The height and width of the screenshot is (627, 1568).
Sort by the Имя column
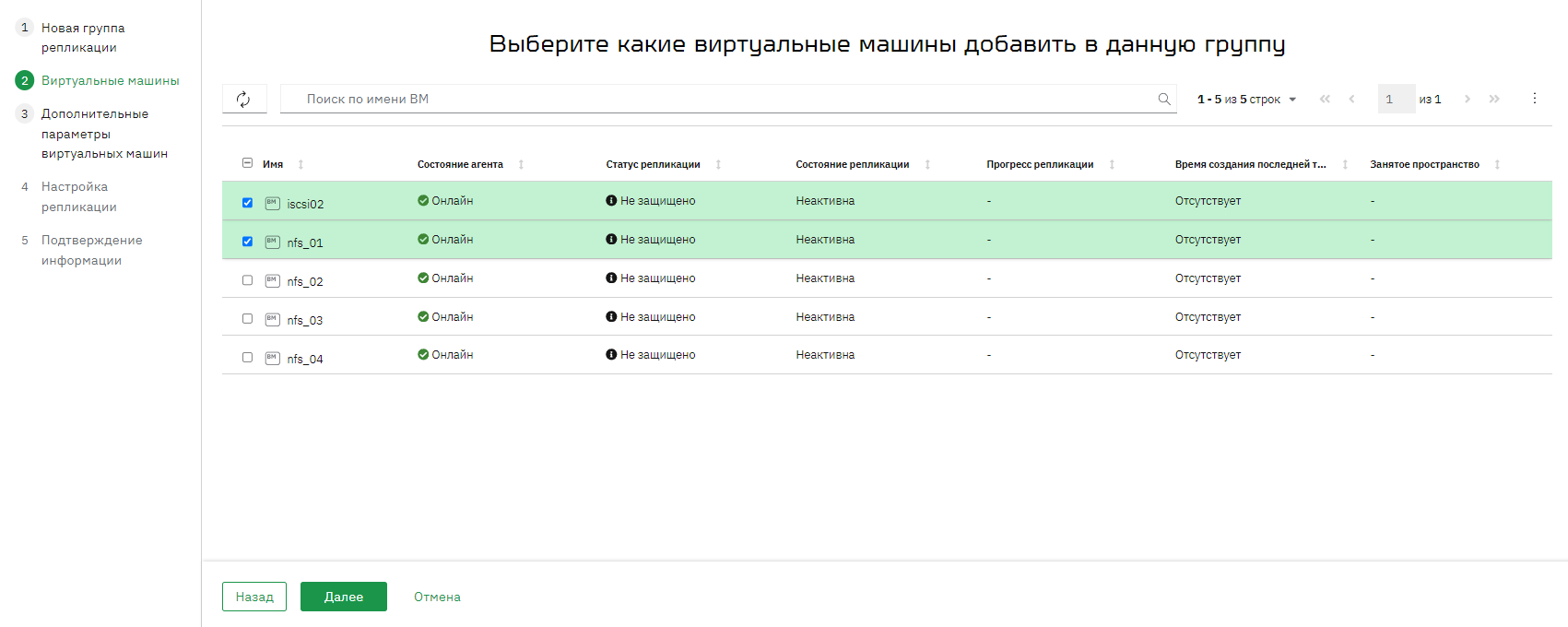tap(301, 164)
